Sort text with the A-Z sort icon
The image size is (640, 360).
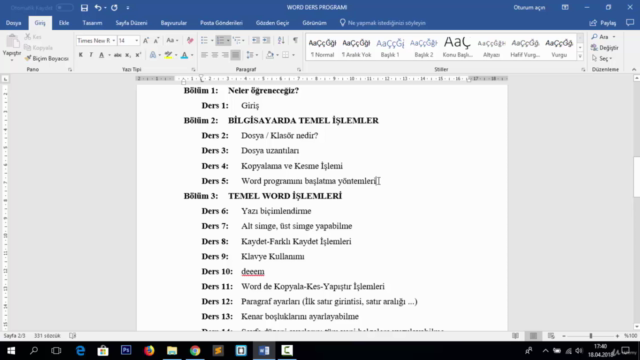click(x=281, y=40)
